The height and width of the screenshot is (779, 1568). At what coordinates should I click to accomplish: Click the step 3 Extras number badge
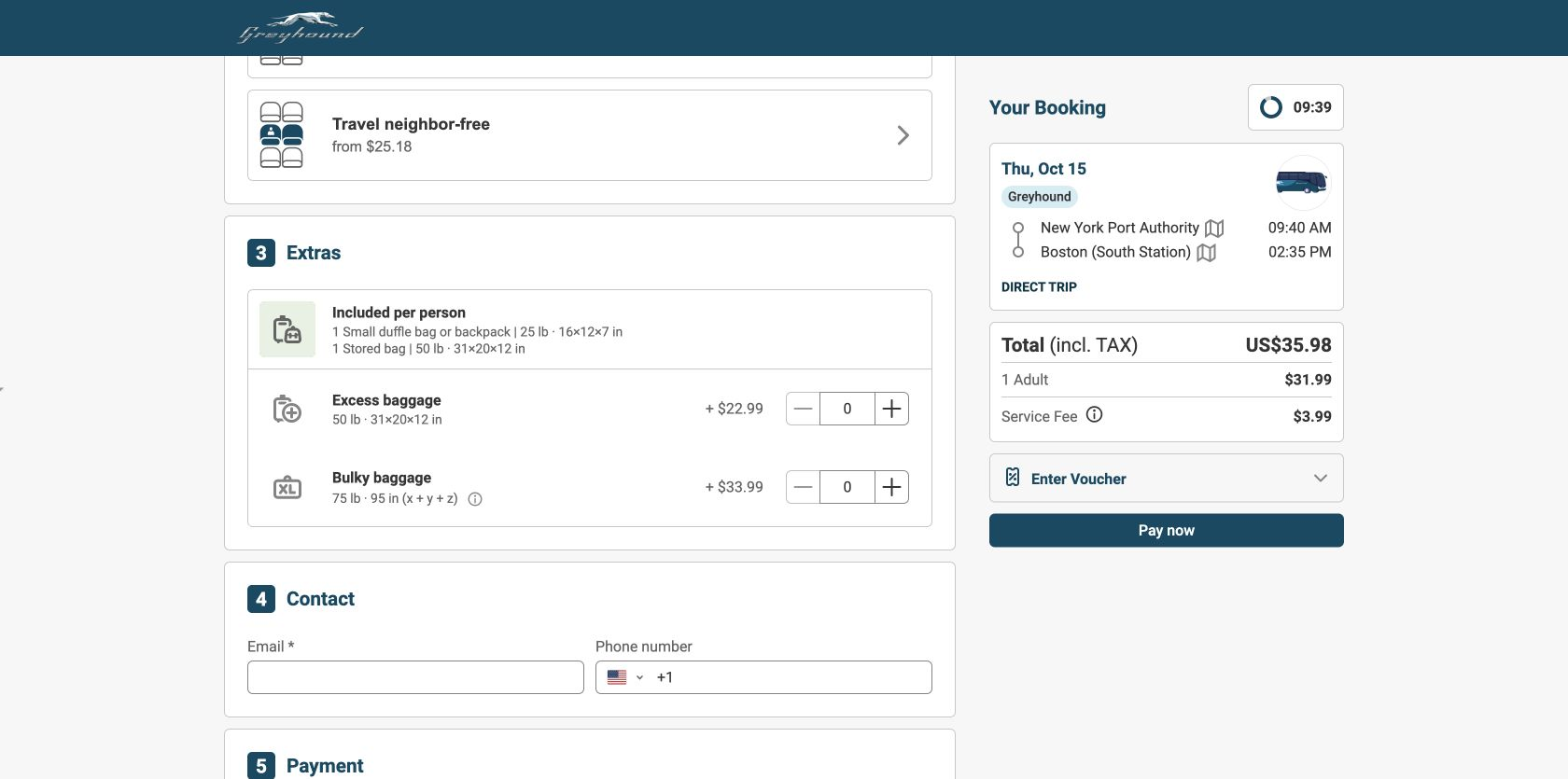(x=261, y=253)
